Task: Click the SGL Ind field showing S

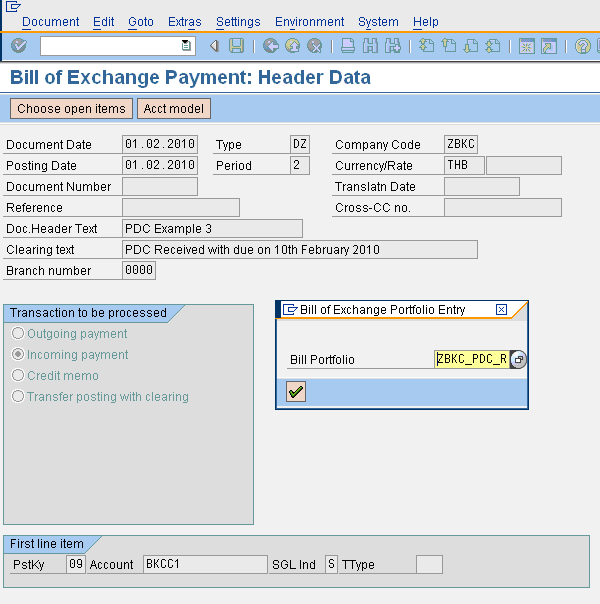Action: [331, 564]
